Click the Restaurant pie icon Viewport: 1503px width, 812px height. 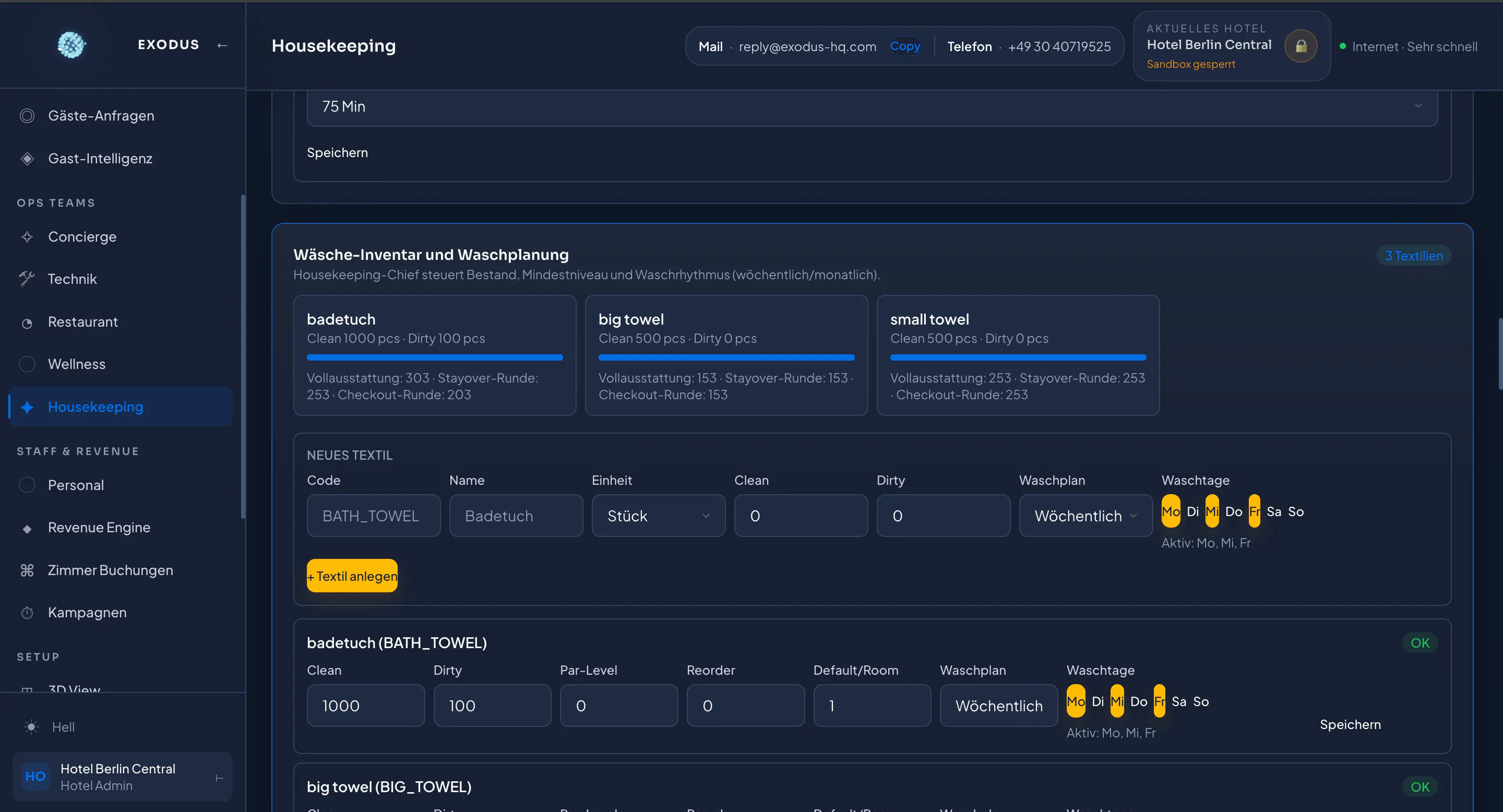click(x=27, y=323)
